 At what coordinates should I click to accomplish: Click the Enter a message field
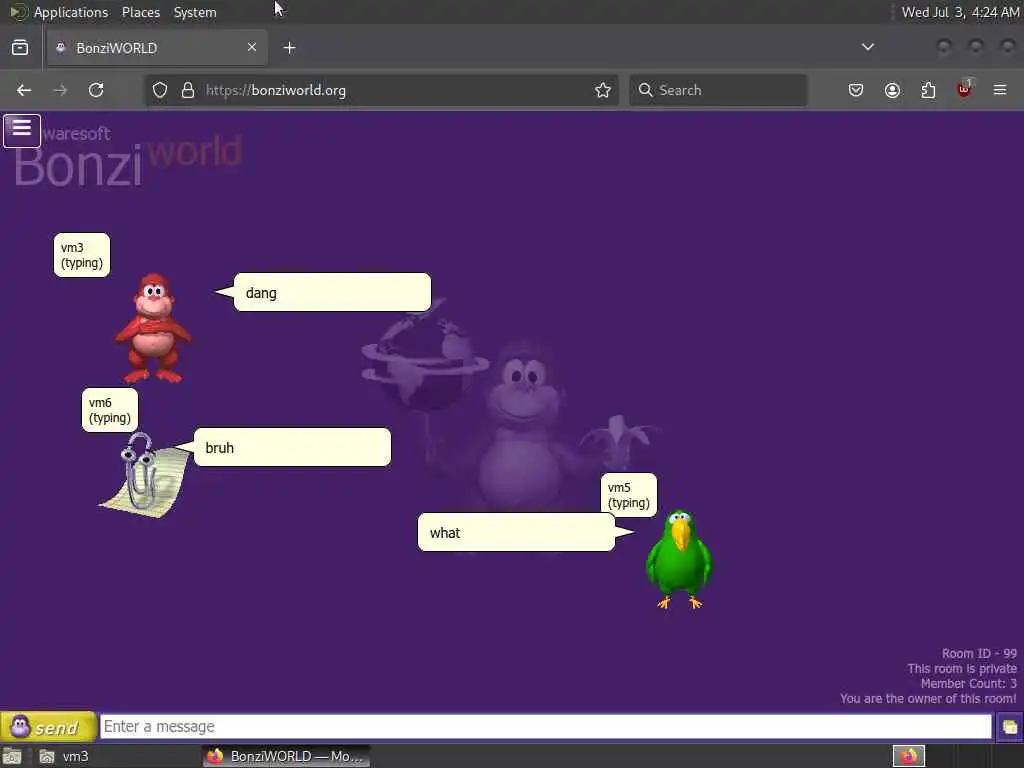coord(545,726)
